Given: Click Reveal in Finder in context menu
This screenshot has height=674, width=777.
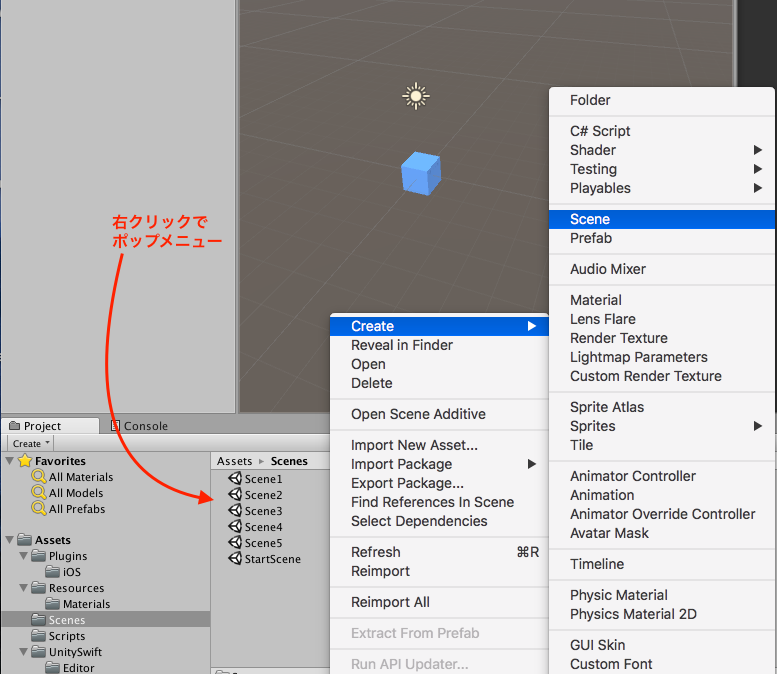Looking at the screenshot, I should (x=439, y=345).
